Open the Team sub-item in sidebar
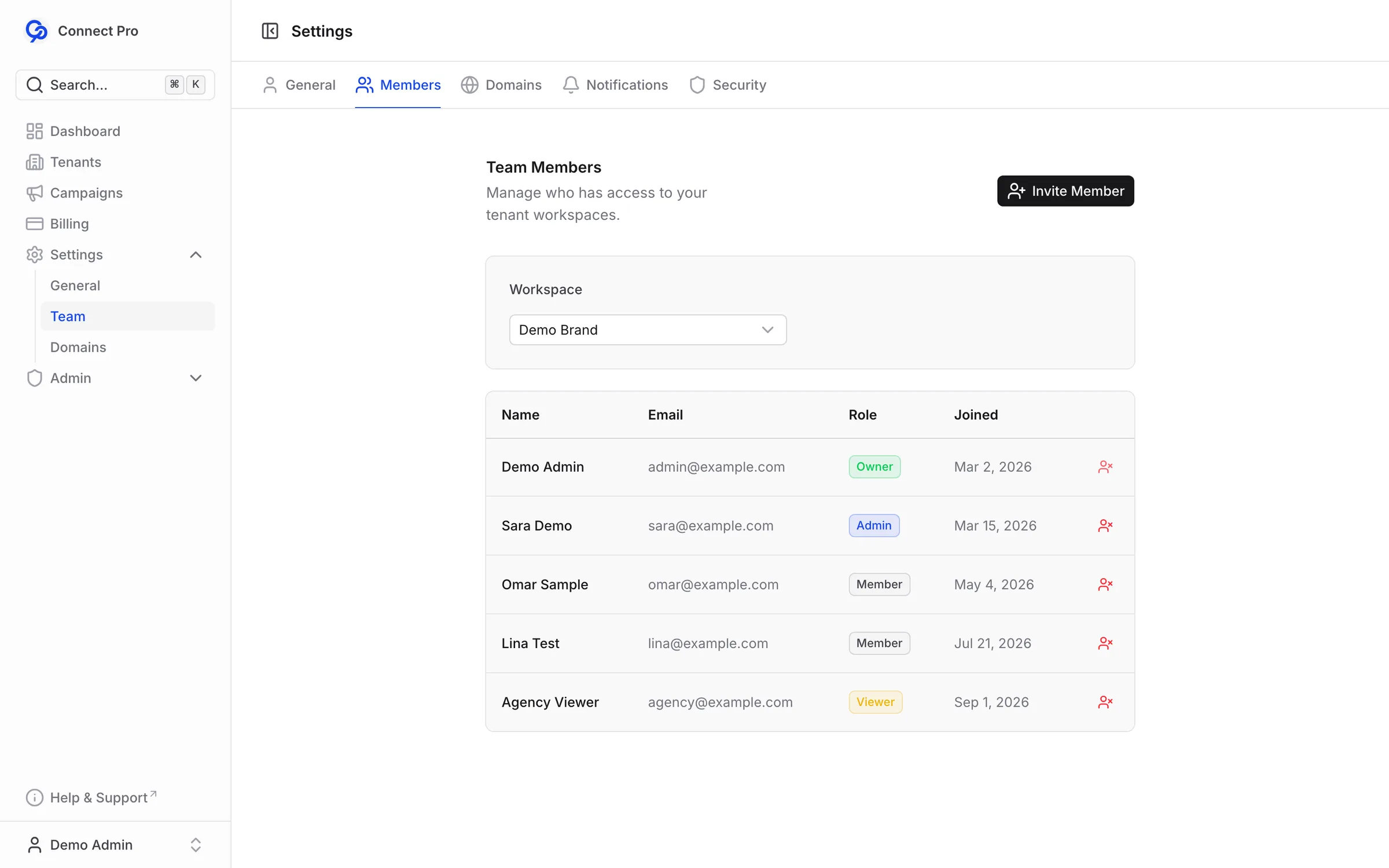The width and height of the screenshot is (1389, 868). tap(128, 317)
